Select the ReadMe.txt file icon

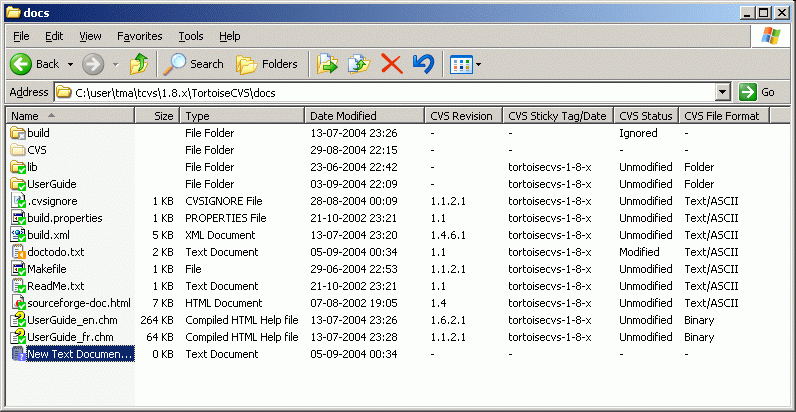point(18,286)
